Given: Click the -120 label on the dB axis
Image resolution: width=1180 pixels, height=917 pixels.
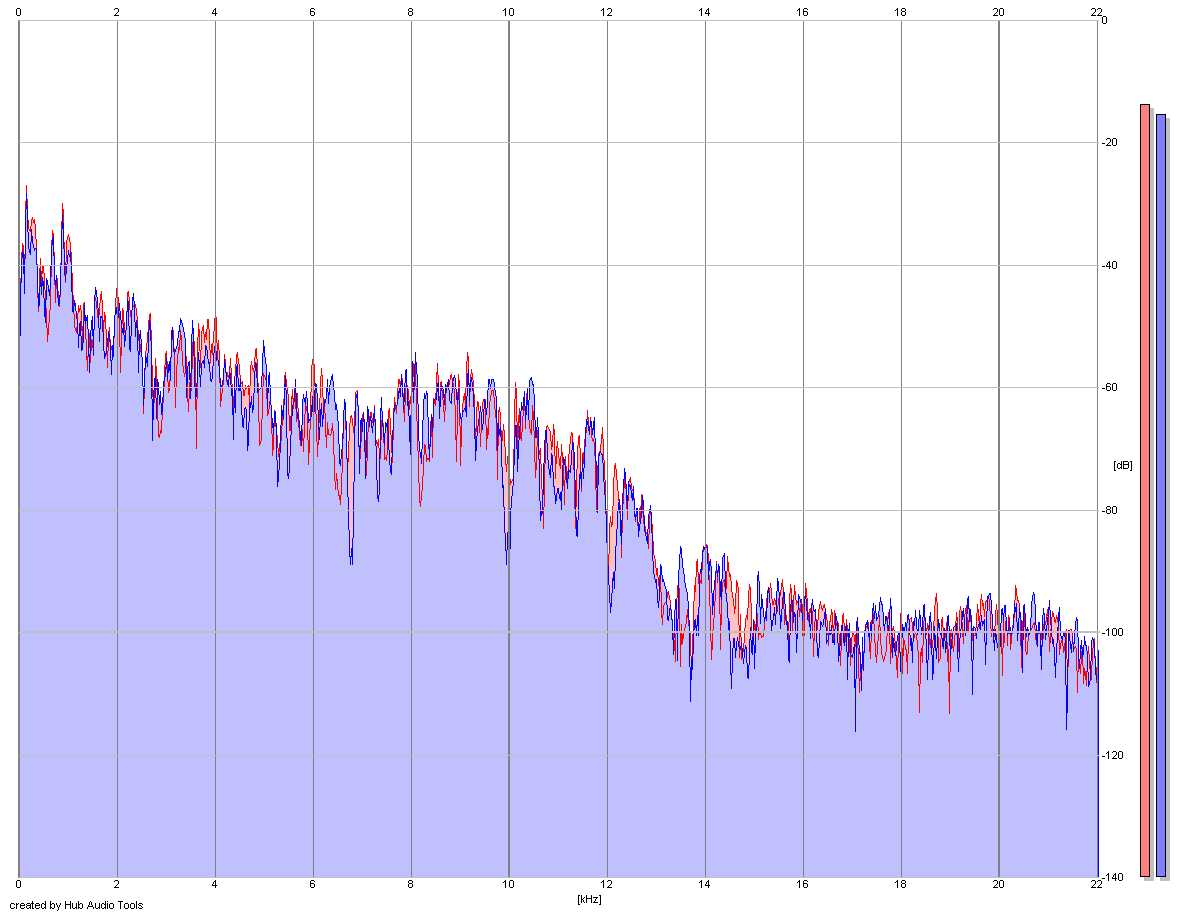Looking at the screenshot, I should pyautogui.click(x=1112, y=755).
